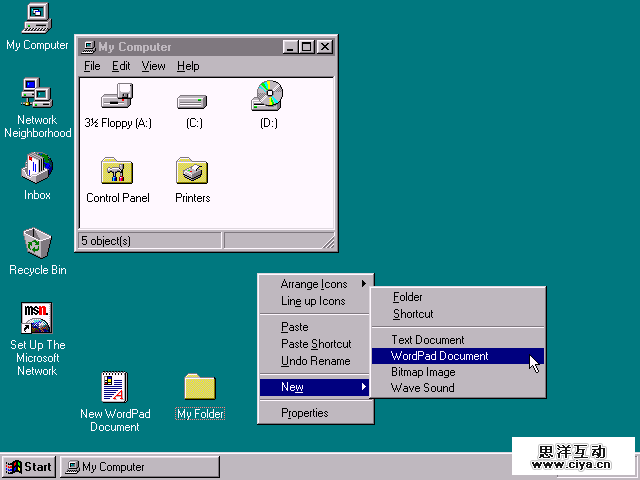640x480 pixels.
Task: Click the Set Up The Microsoft Network icon
Action: (x=37, y=319)
